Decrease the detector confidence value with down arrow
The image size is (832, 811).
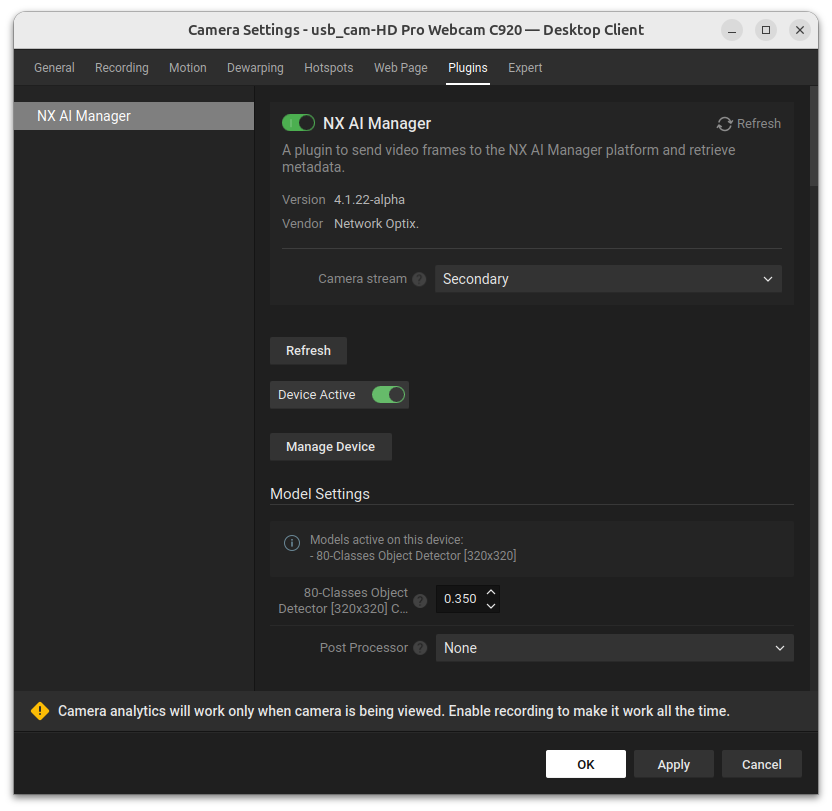(x=491, y=606)
